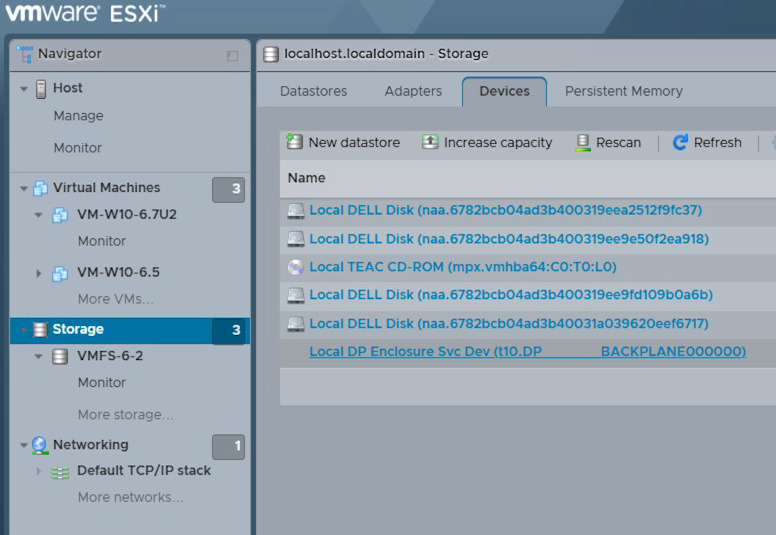Open Local DELL Disk naa...f9fc37 link
776x535 pixels.
pyautogui.click(x=505, y=210)
